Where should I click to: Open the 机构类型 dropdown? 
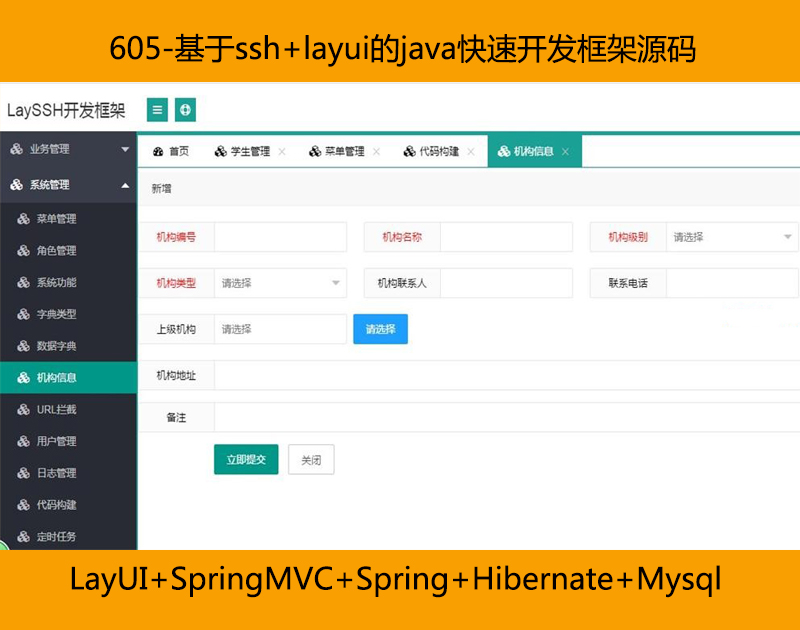280,283
